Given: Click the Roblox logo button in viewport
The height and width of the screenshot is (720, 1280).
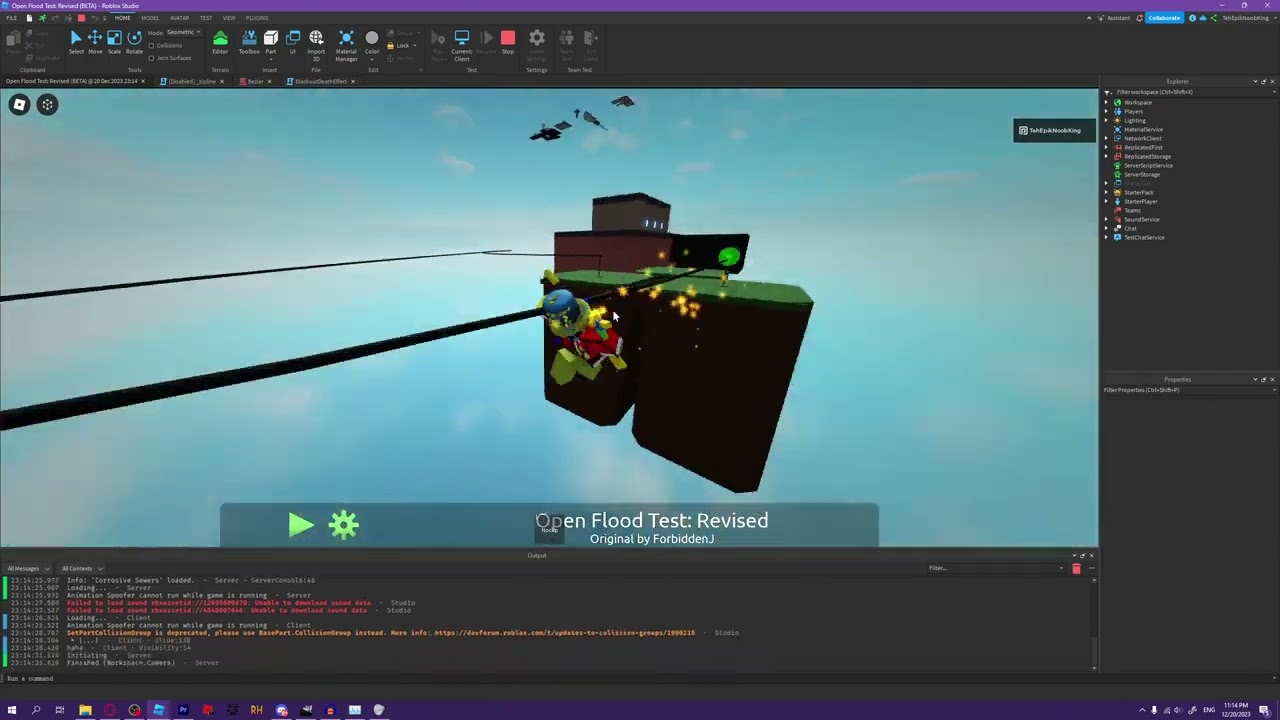Looking at the screenshot, I should click(19, 104).
